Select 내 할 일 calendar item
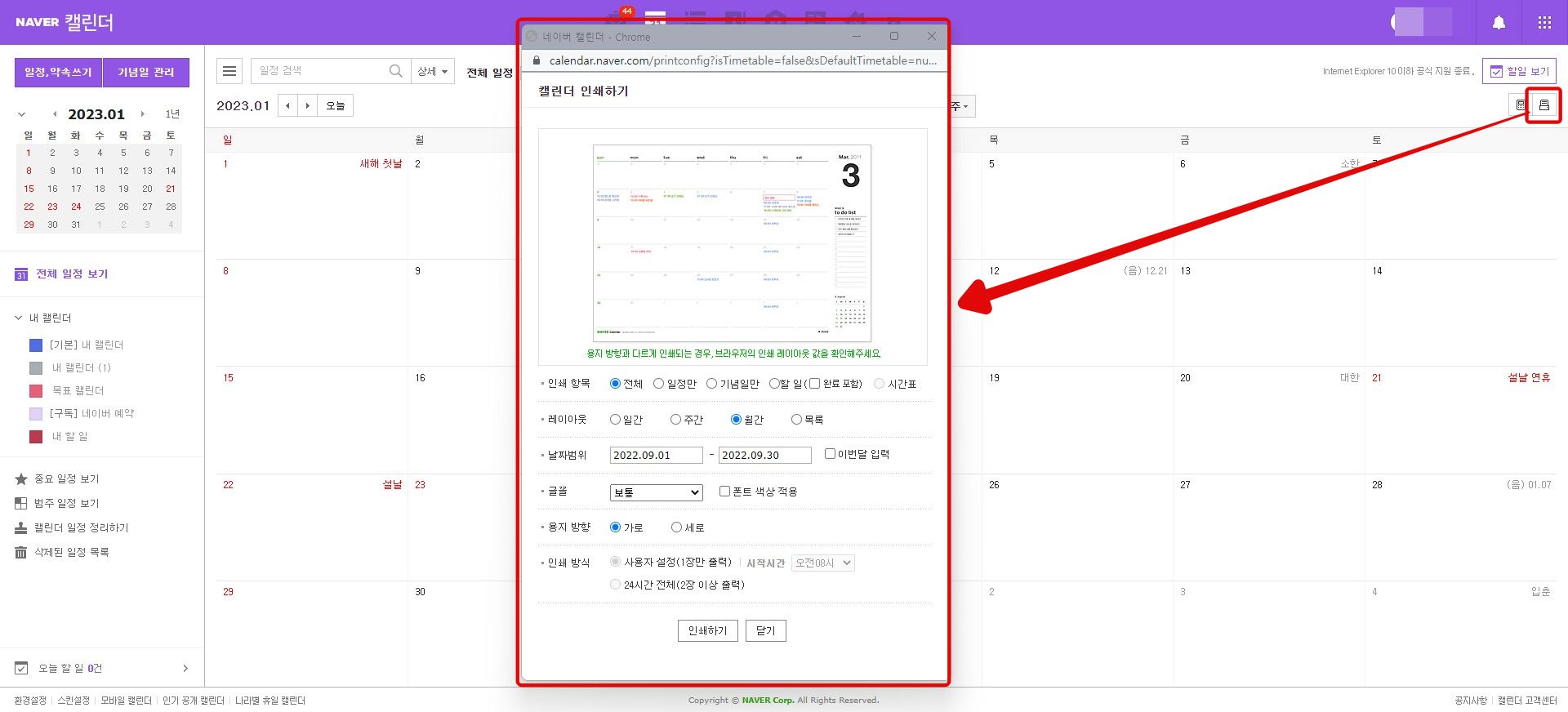The image size is (1568, 712). [x=69, y=437]
